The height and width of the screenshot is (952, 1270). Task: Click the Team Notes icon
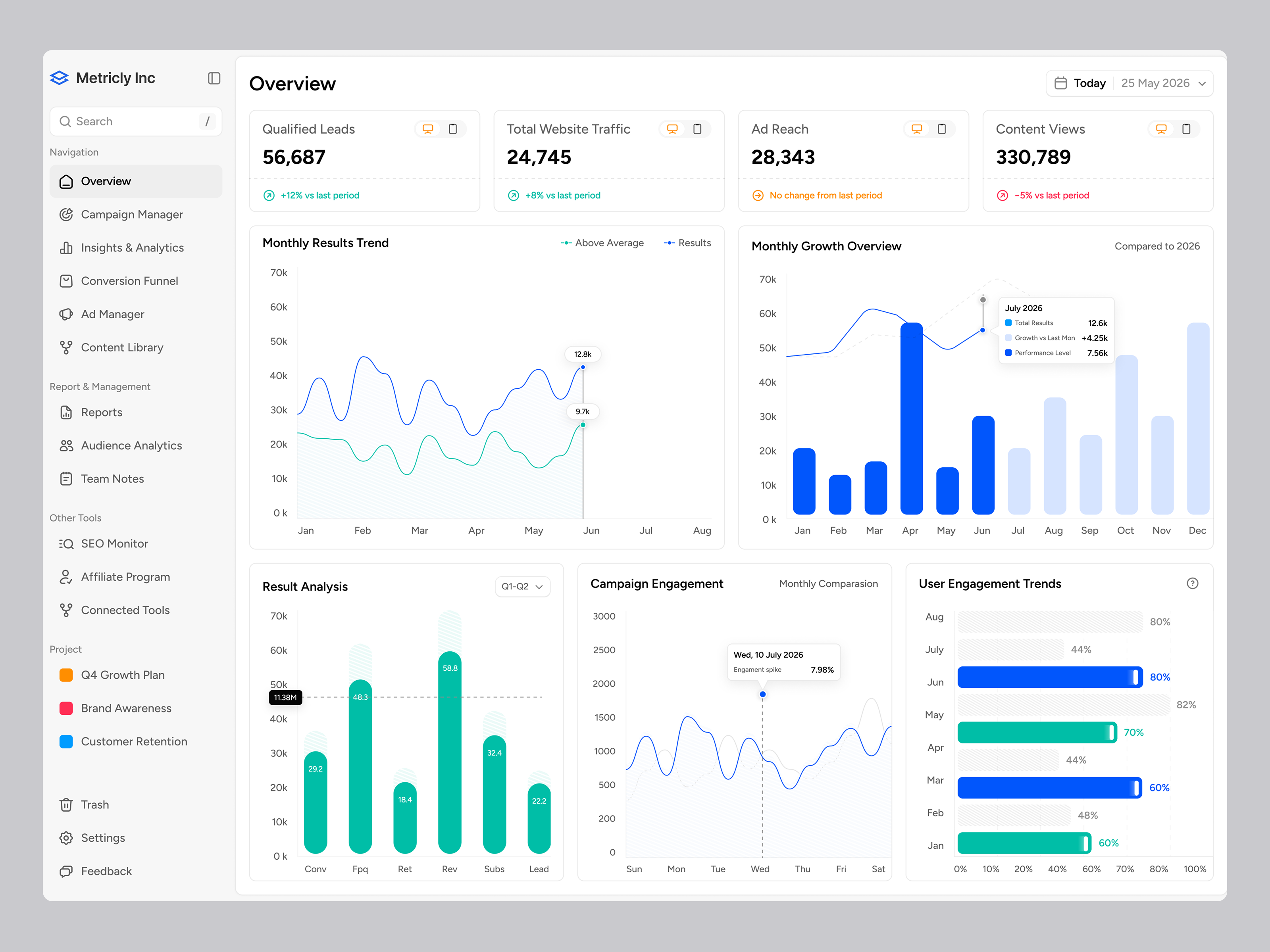pos(67,479)
